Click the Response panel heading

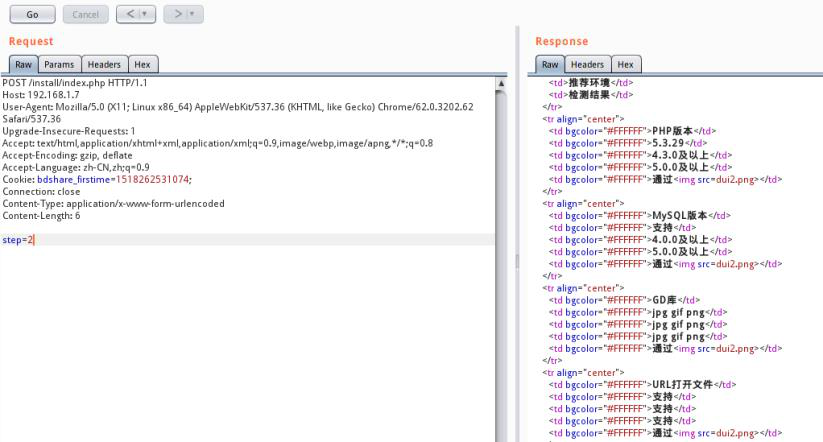[562, 41]
